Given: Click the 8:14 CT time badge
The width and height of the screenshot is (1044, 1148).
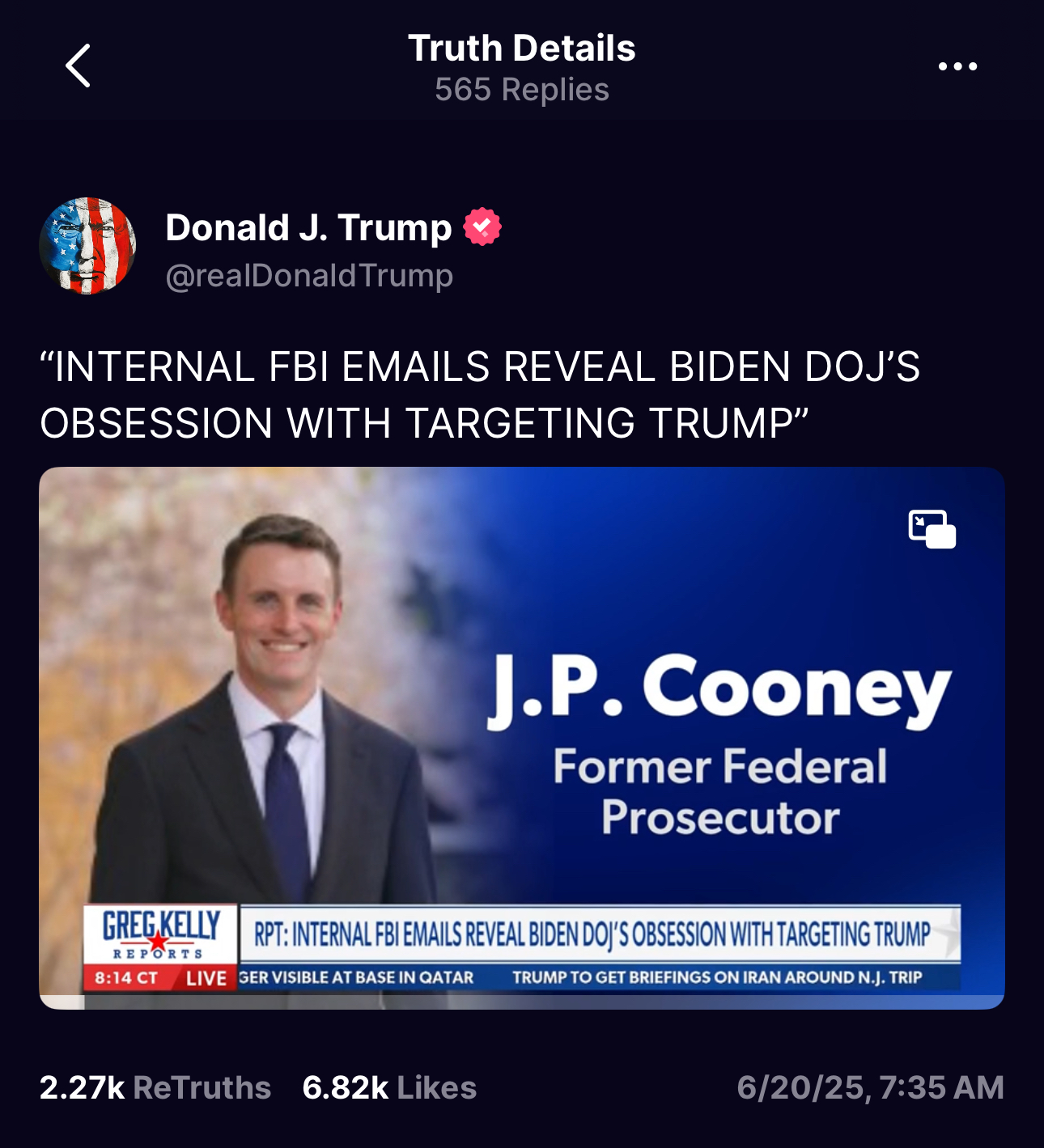Looking at the screenshot, I should coord(126,977).
